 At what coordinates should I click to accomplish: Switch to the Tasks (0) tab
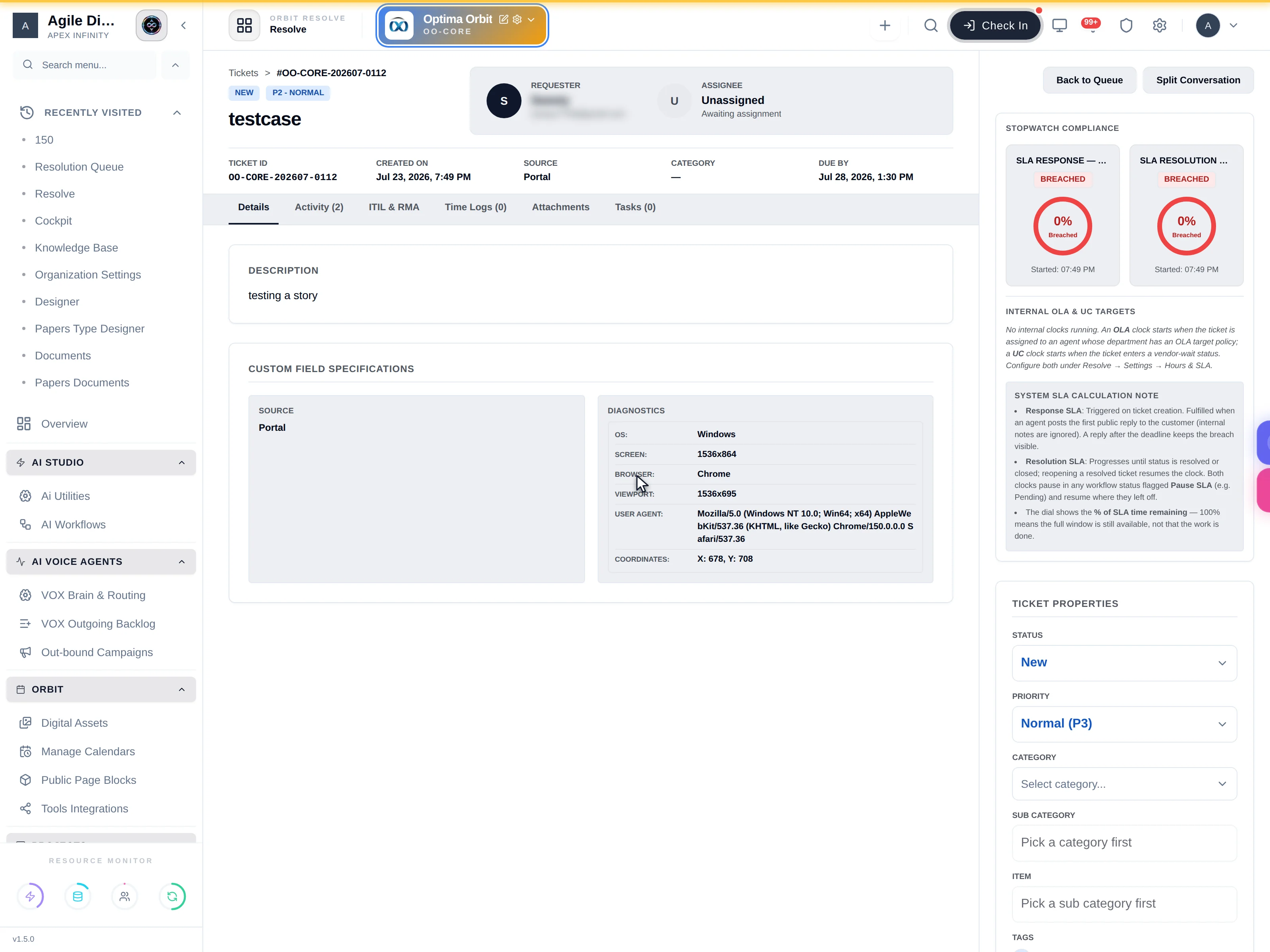635,208
